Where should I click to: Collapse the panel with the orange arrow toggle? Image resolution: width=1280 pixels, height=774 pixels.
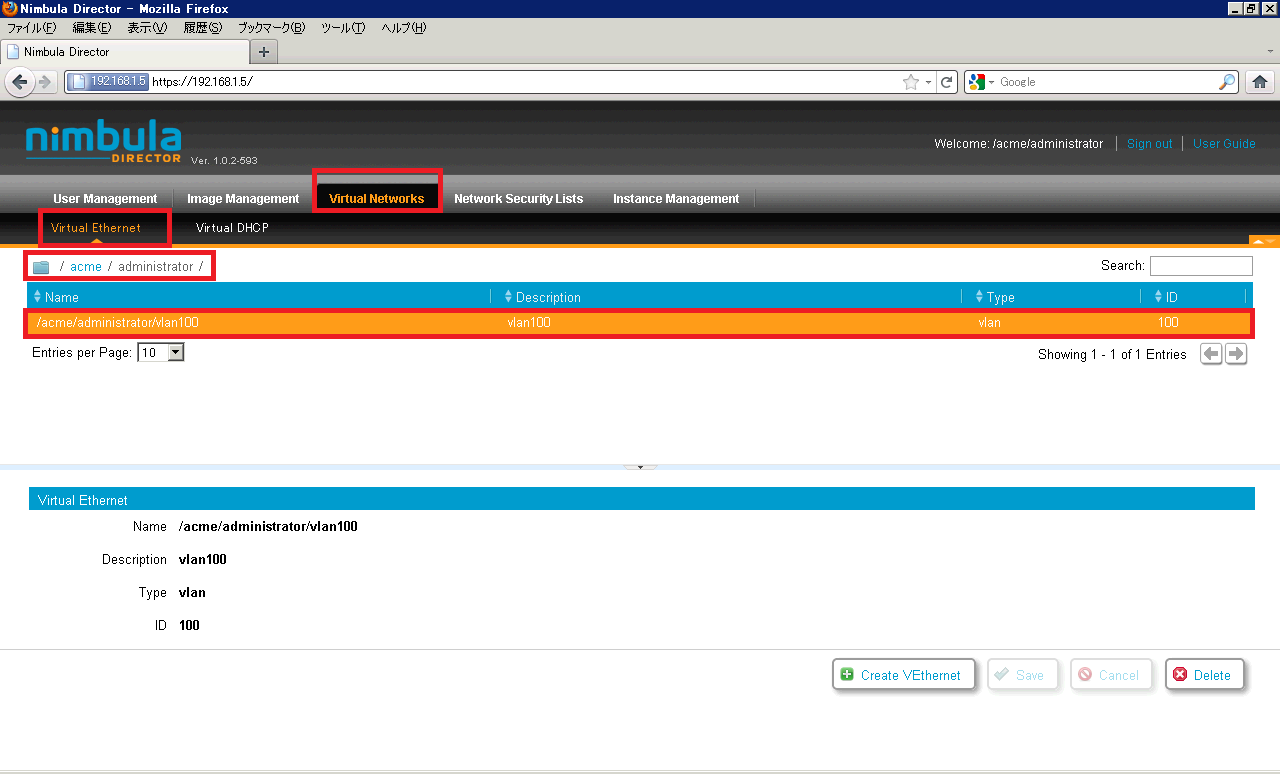1264,240
